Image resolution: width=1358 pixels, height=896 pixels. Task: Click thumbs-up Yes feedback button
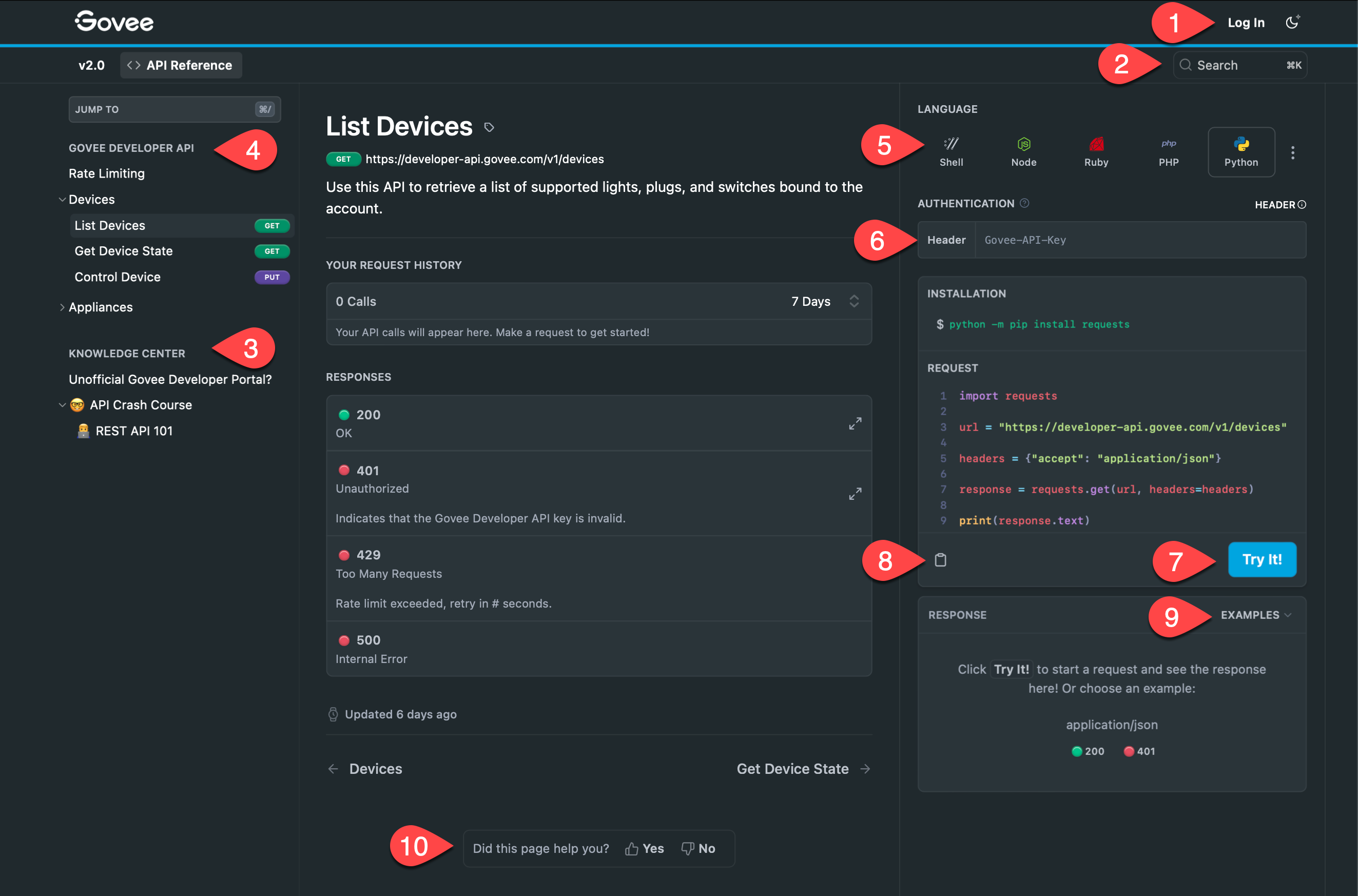[645, 849]
